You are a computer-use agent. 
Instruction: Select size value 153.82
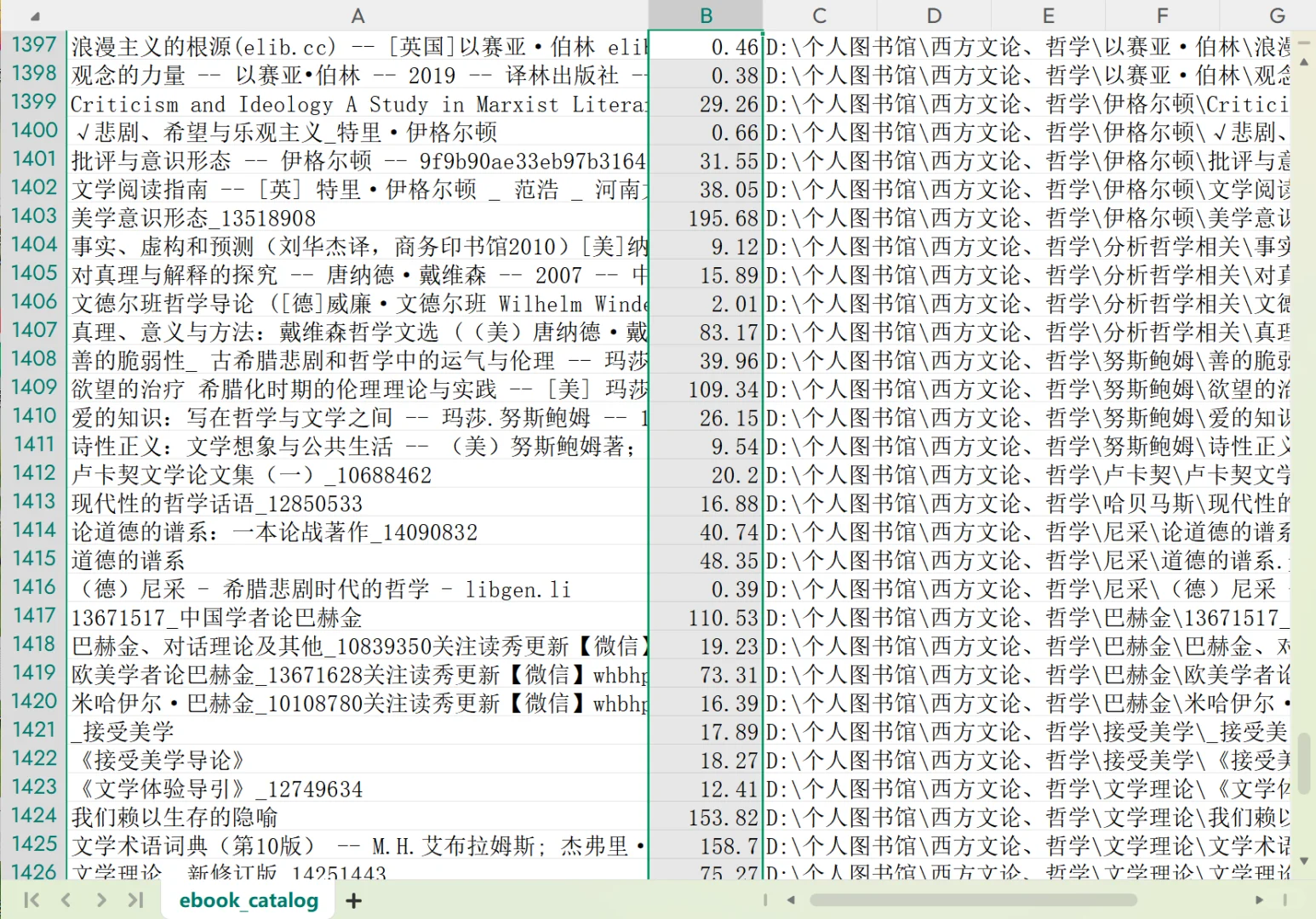coord(706,817)
